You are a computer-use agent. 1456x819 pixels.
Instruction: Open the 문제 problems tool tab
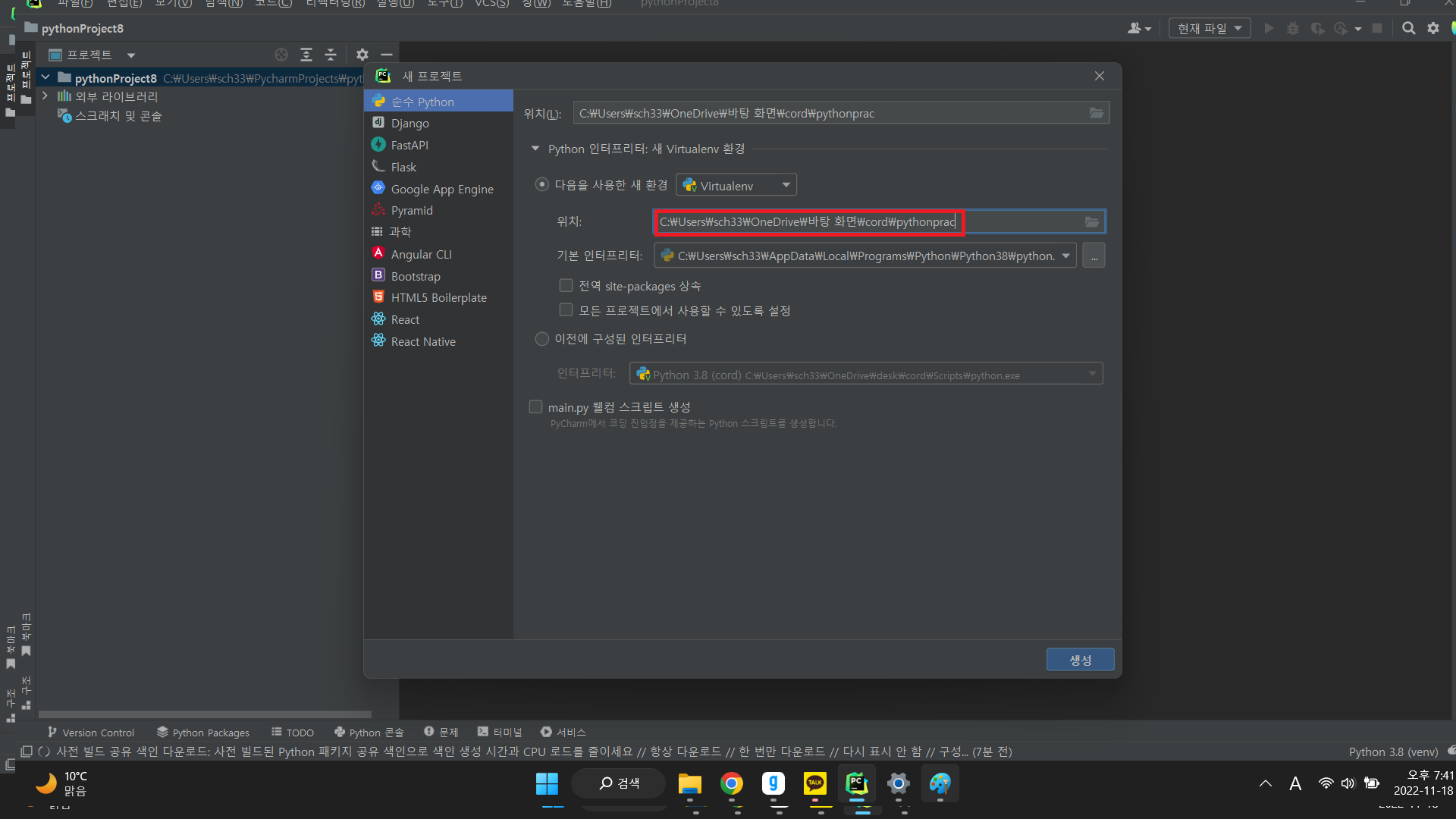[x=441, y=733]
